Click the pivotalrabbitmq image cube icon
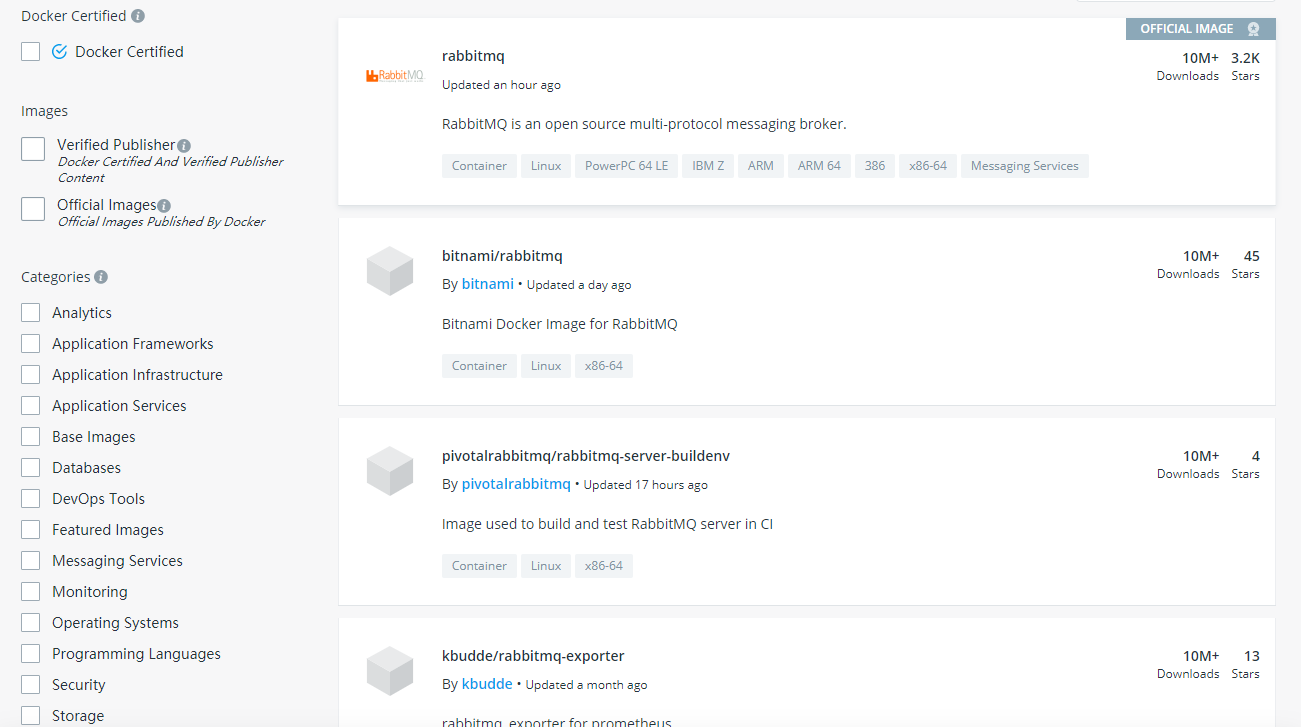 [390, 471]
